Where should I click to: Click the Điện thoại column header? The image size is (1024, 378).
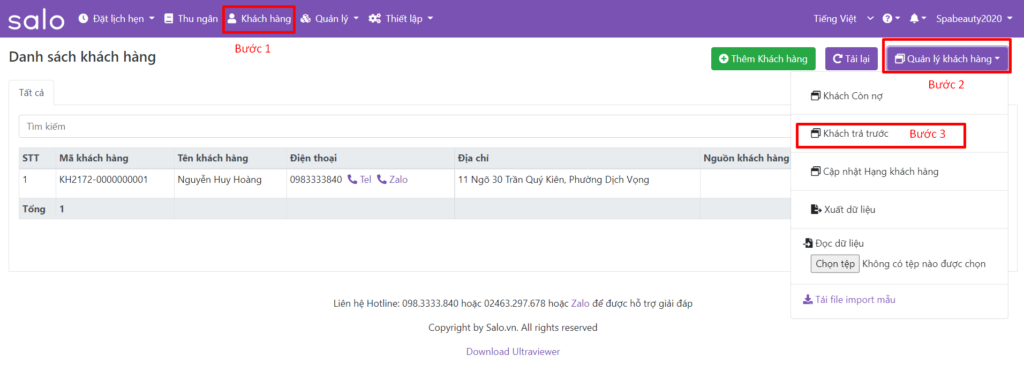click(312, 158)
